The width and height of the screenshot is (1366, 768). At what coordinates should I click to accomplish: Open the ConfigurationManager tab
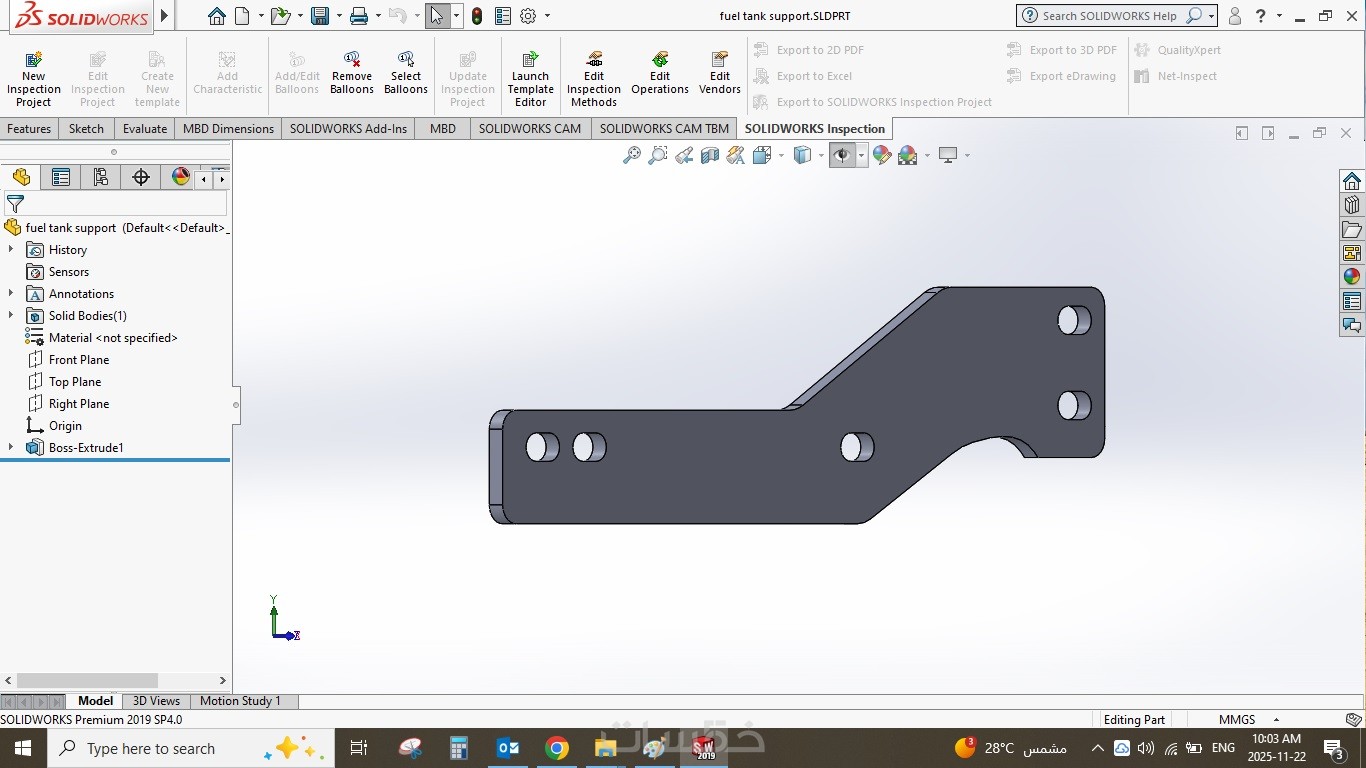101,177
